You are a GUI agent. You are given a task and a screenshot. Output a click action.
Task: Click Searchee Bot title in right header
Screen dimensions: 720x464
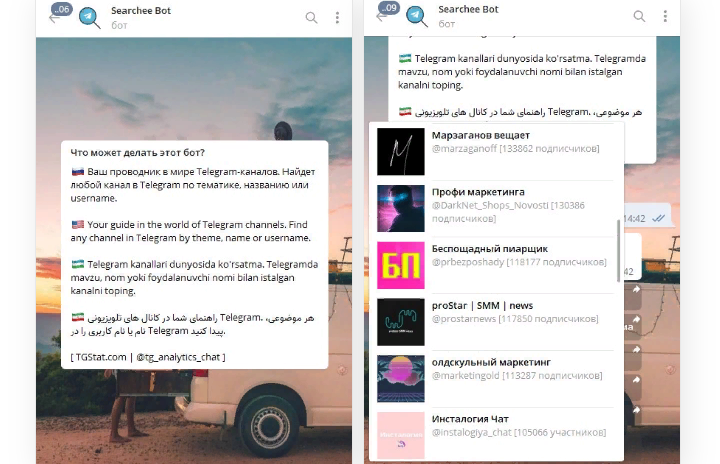(468, 9)
